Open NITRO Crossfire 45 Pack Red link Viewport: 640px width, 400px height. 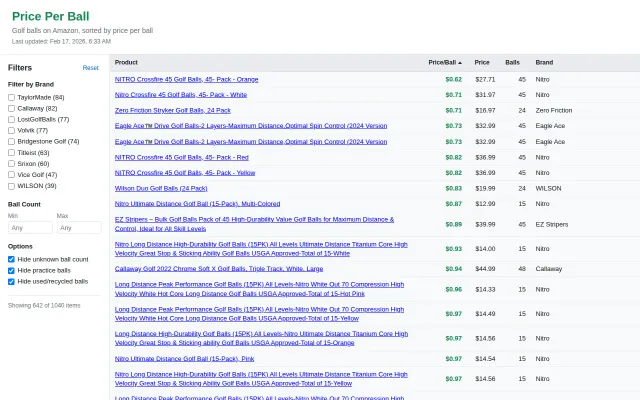click(182, 158)
